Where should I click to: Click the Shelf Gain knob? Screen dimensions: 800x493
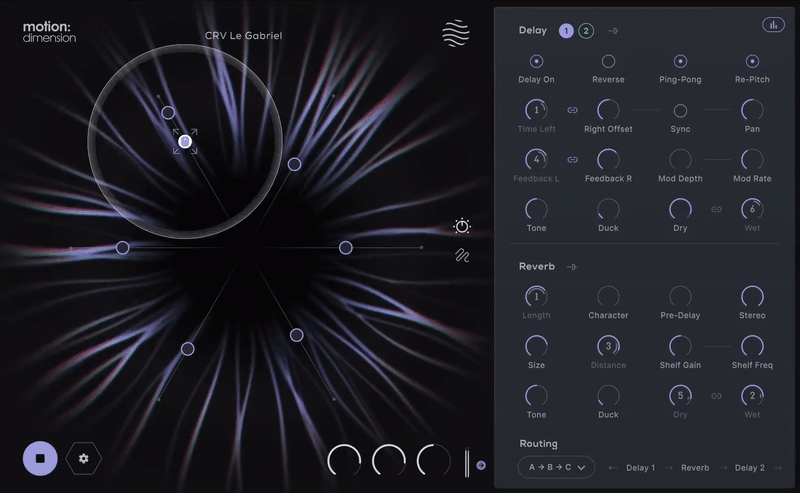680,346
